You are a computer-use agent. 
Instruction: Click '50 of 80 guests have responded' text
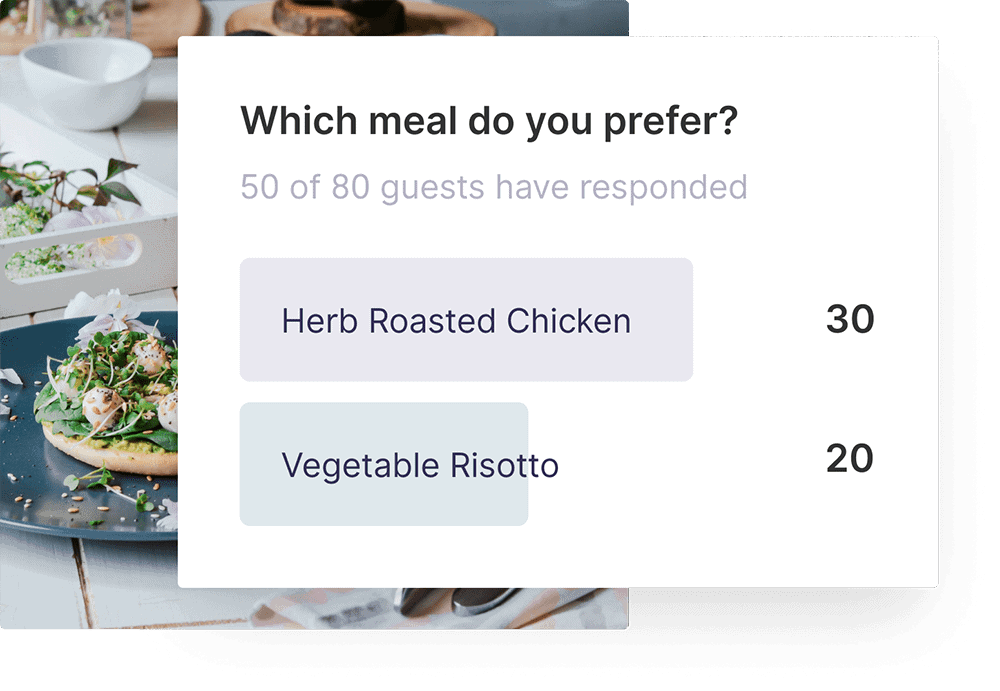pos(493,187)
